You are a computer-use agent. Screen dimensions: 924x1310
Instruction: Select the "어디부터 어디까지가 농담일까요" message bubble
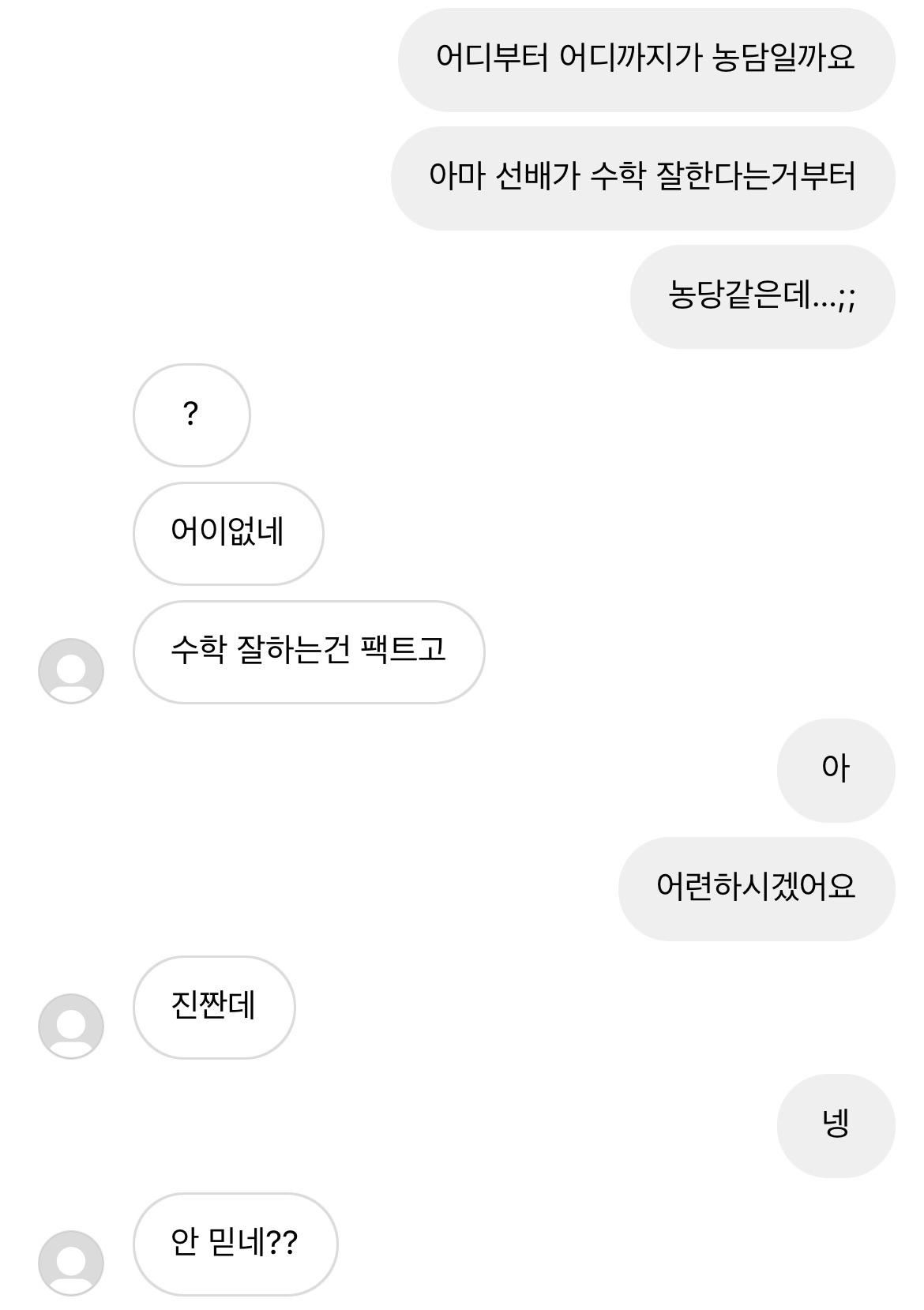tap(646, 59)
